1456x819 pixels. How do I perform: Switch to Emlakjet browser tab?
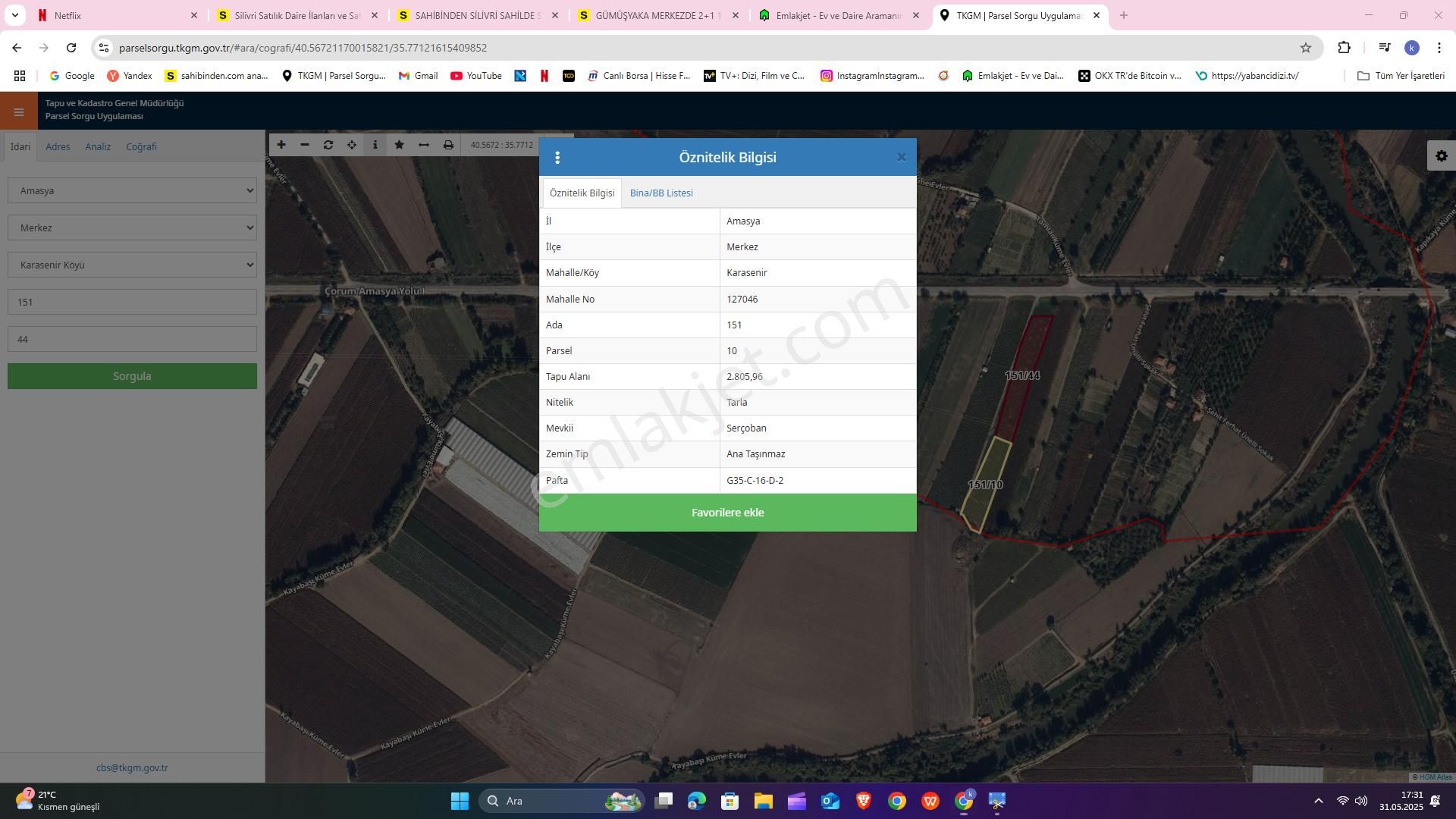point(840,15)
